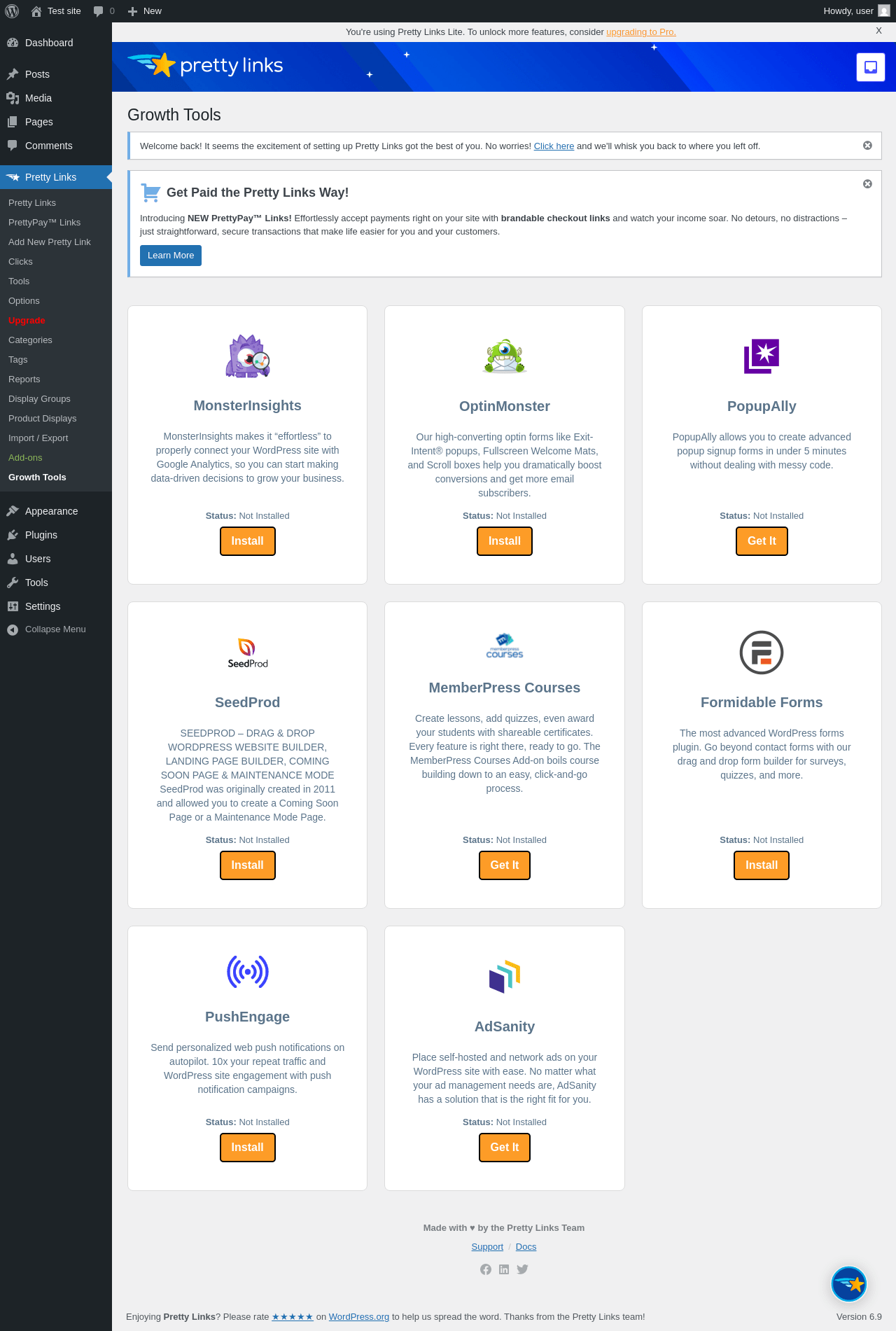Open Import / Export submenu item
This screenshot has width=896, height=1331.
(56, 438)
